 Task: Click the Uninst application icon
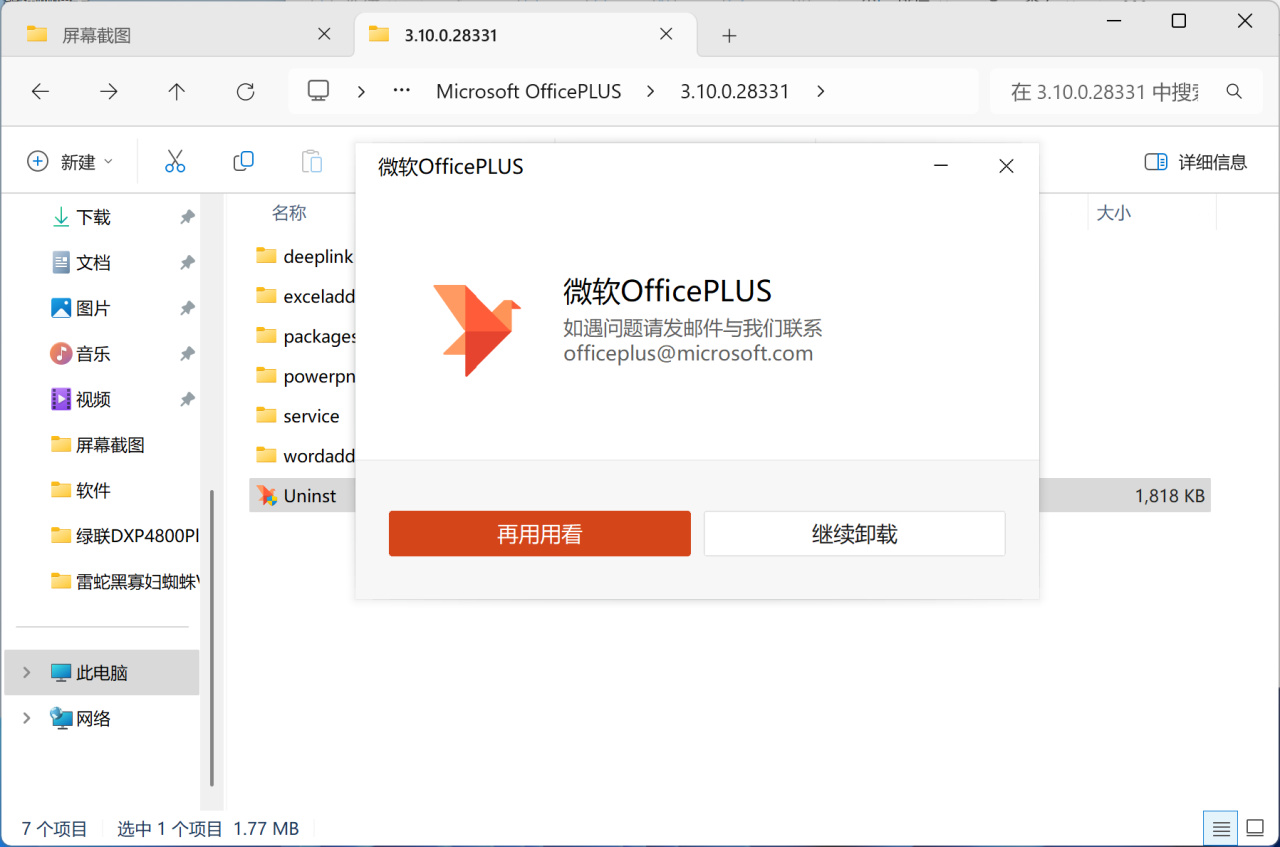[x=266, y=495]
